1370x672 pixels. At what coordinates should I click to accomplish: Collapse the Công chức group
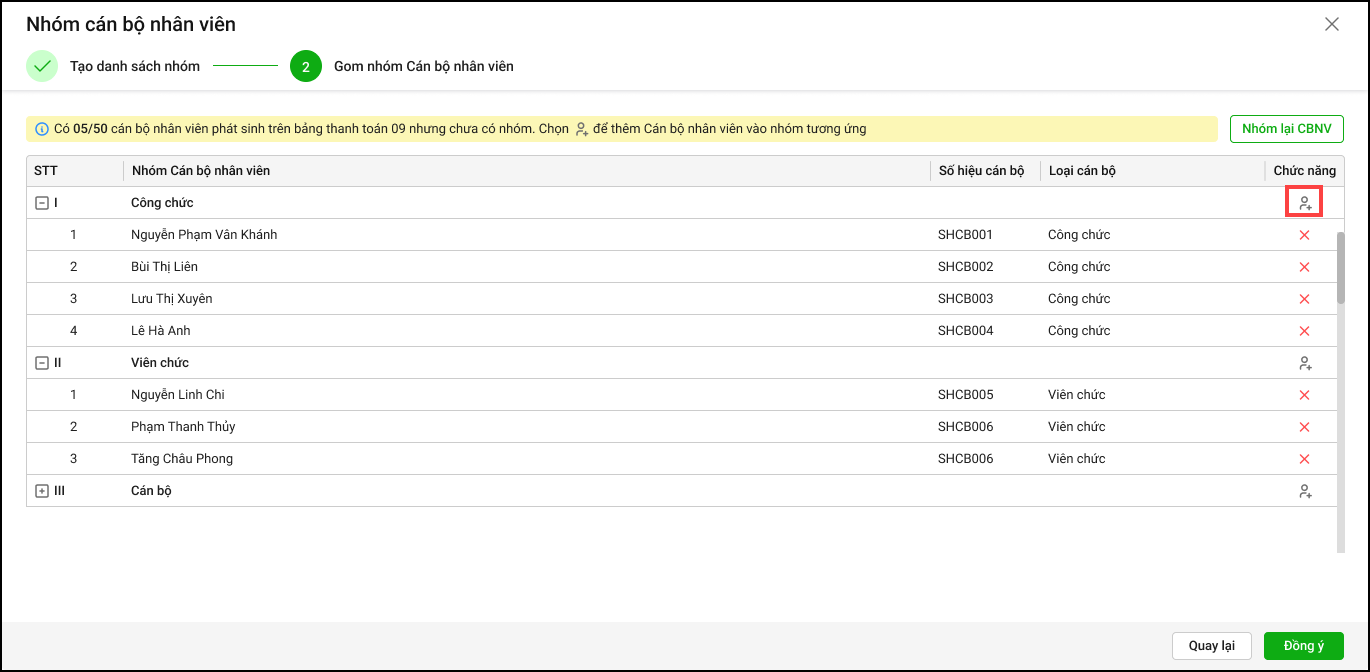pyautogui.click(x=42, y=203)
